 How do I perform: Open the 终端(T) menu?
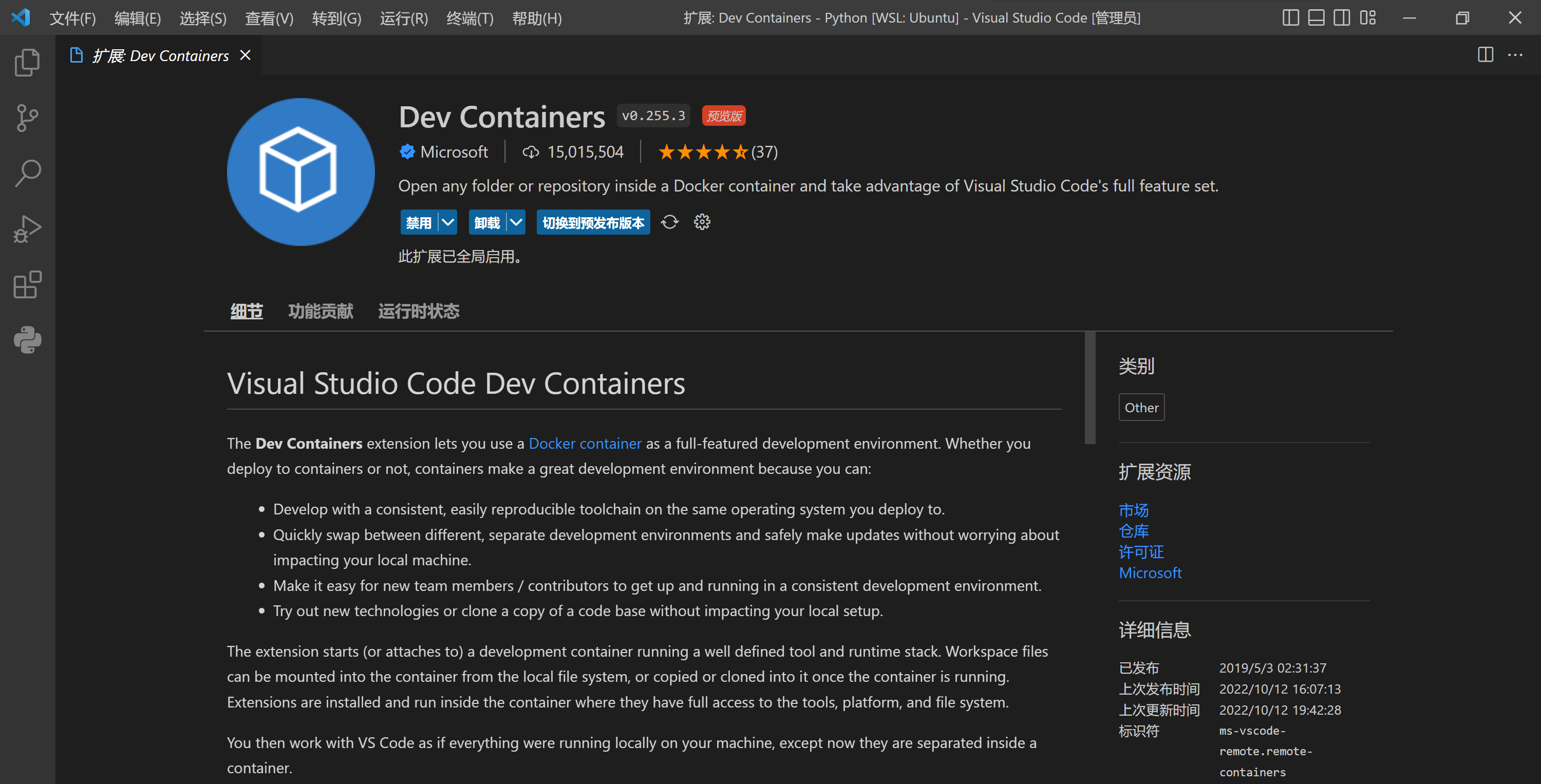click(469, 18)
